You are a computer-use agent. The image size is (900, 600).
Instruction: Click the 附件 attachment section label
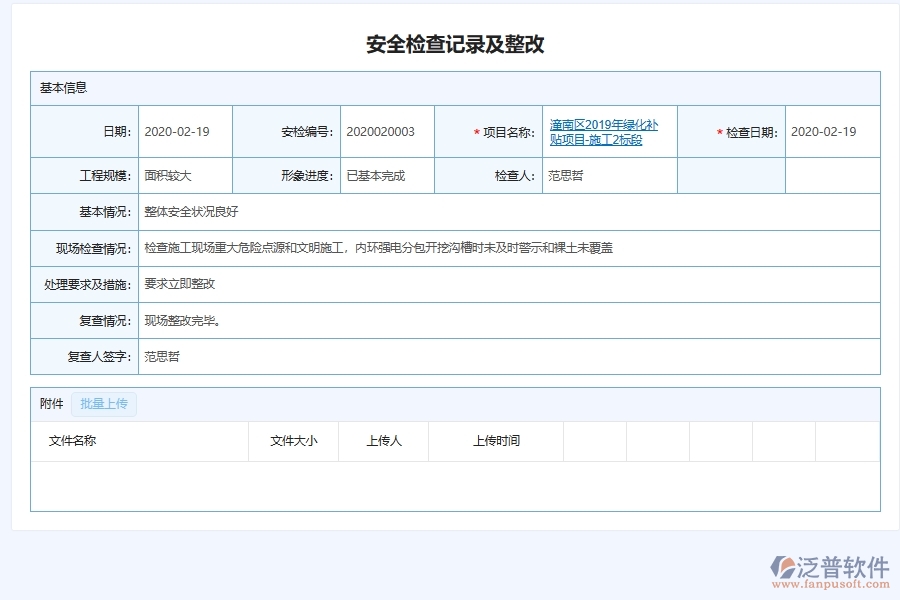click(x=50, y=404)
